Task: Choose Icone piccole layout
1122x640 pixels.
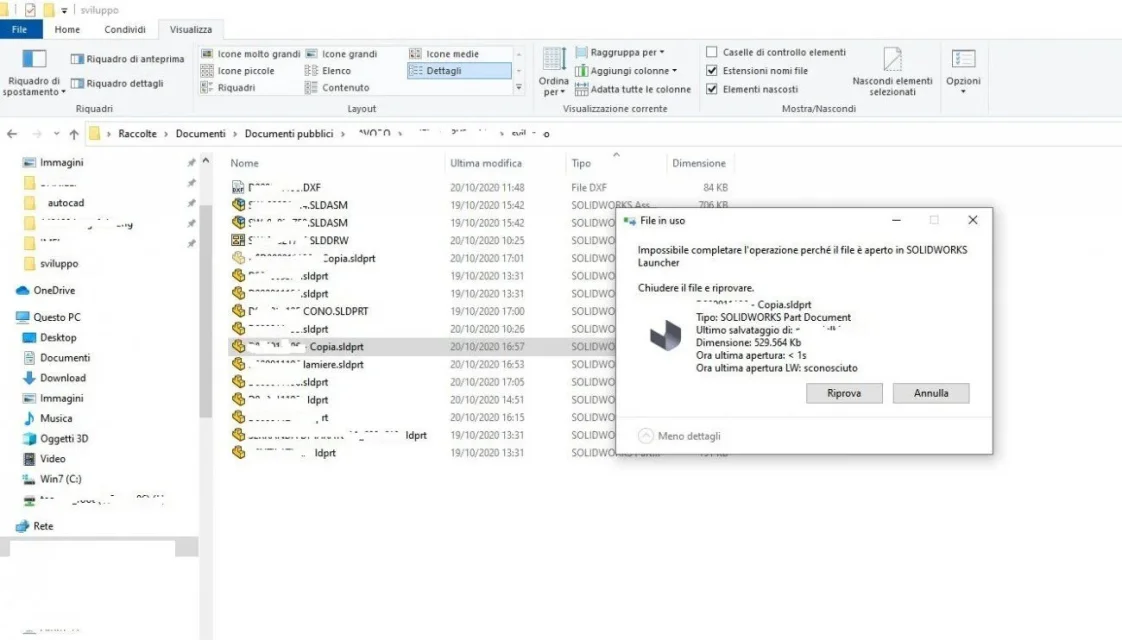Action: (238, 71)
